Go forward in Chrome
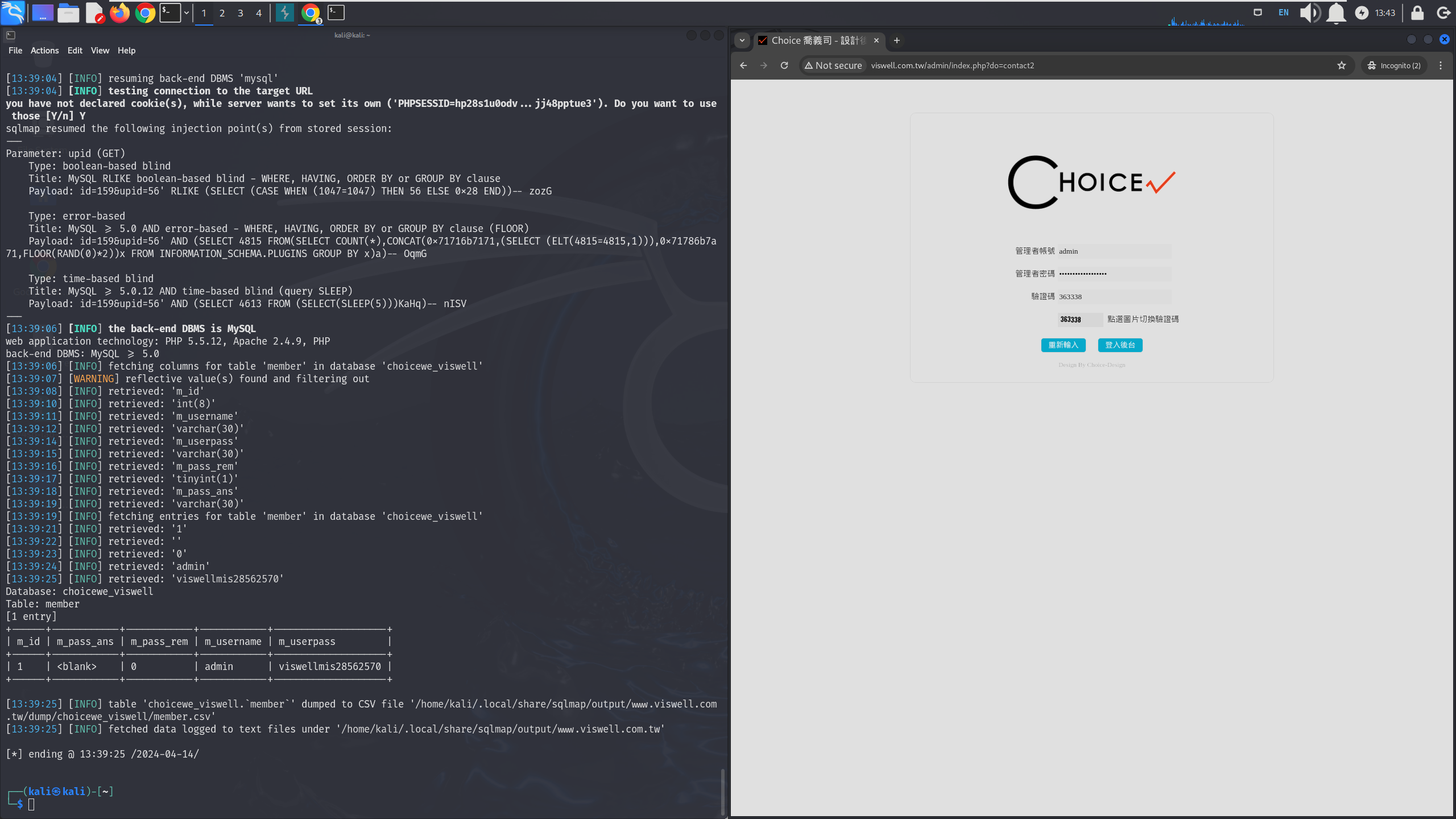 (x=764, y=65)
